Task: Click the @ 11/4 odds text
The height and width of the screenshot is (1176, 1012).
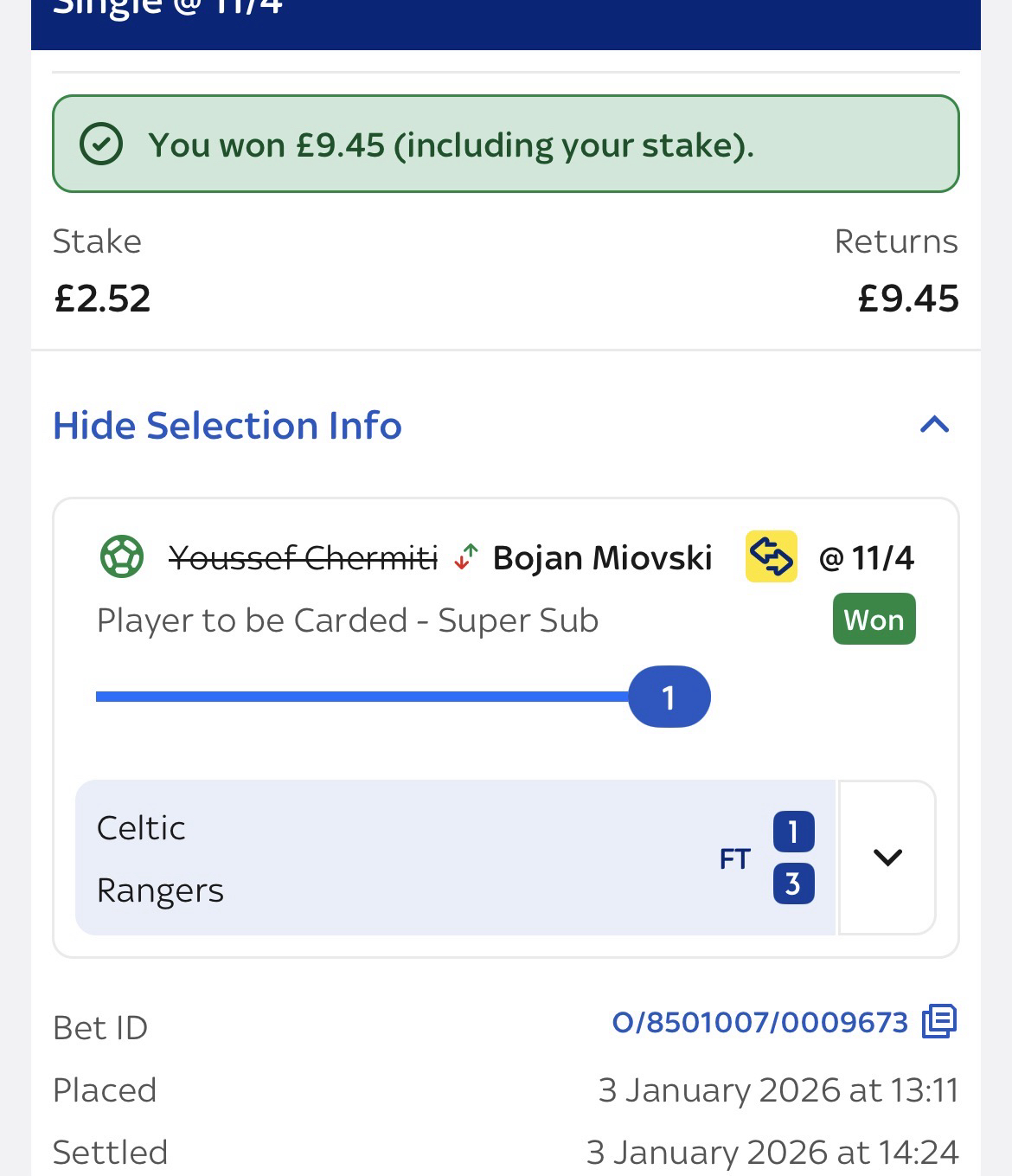Action: pos(866,558)
